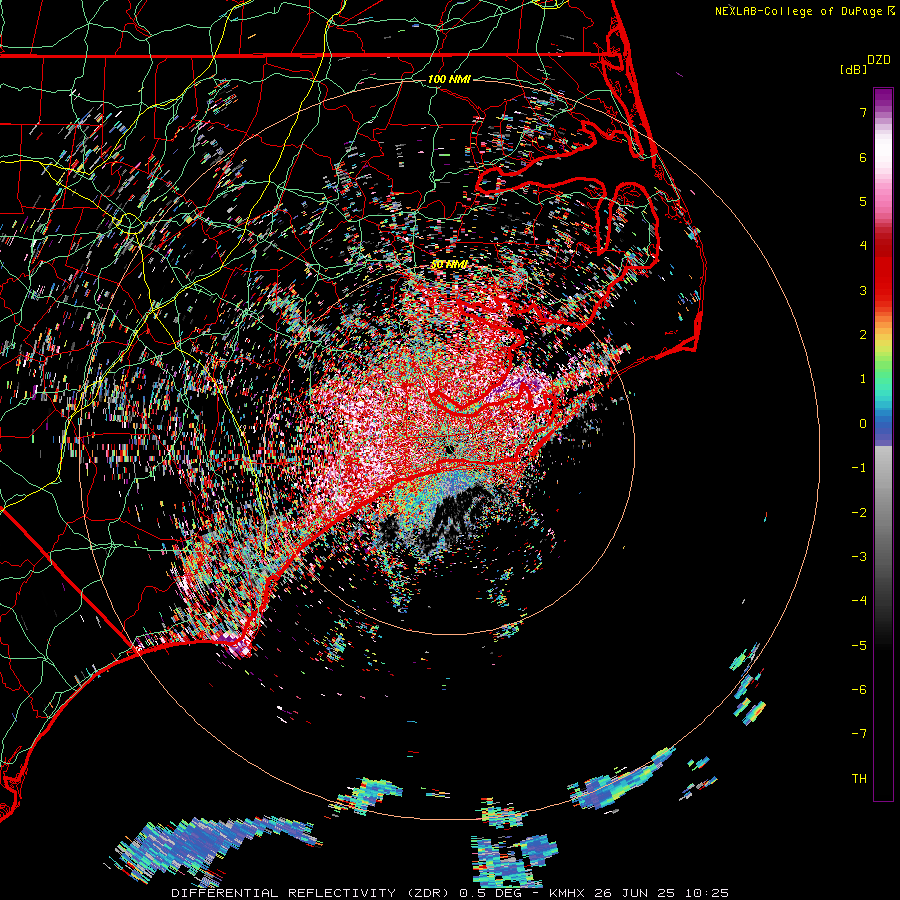
Task: Click the 100 NMI range ring label
Action: click(449, 79)
